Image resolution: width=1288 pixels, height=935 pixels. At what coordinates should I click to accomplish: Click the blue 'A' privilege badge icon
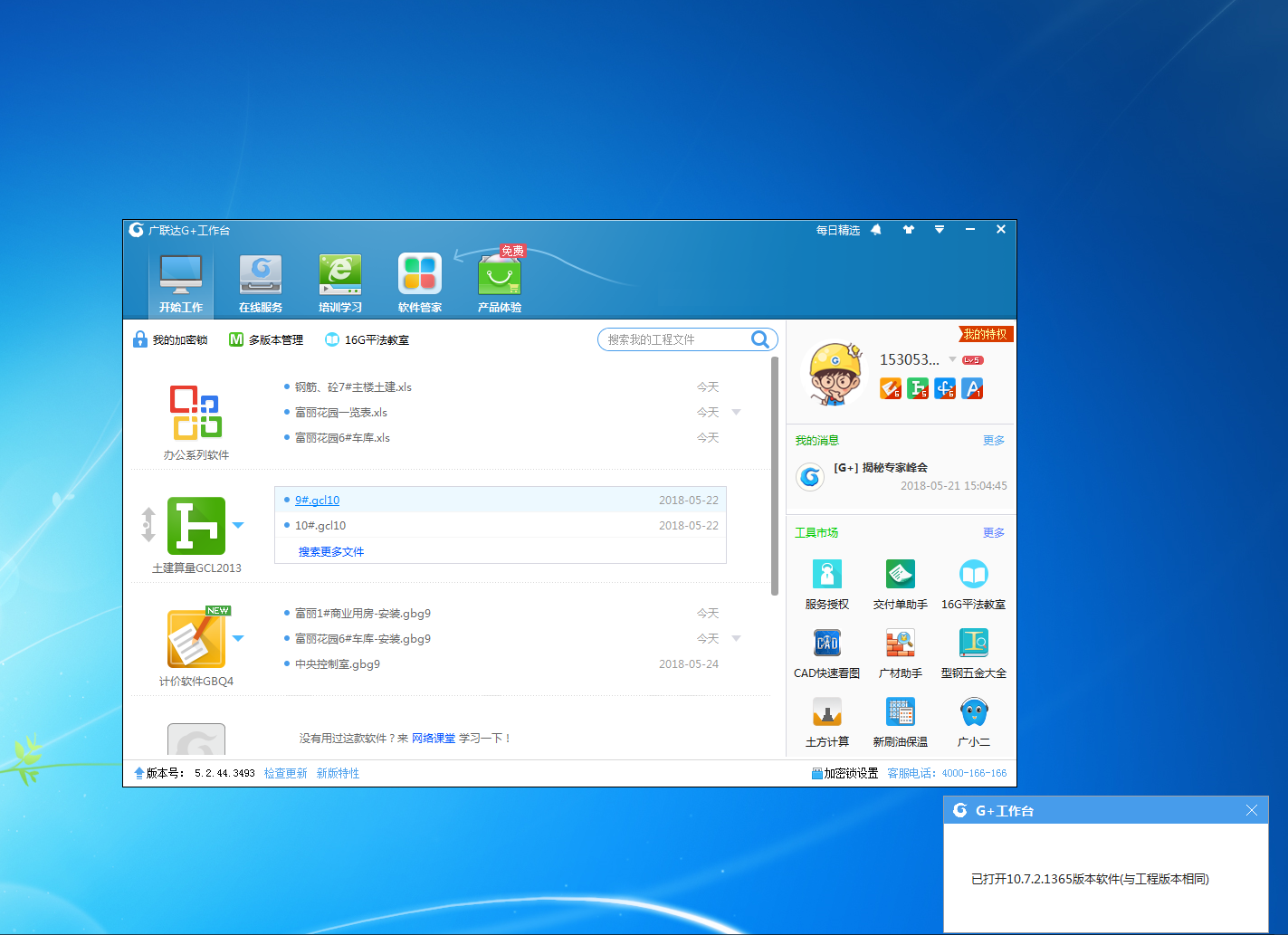click(972, 388)
